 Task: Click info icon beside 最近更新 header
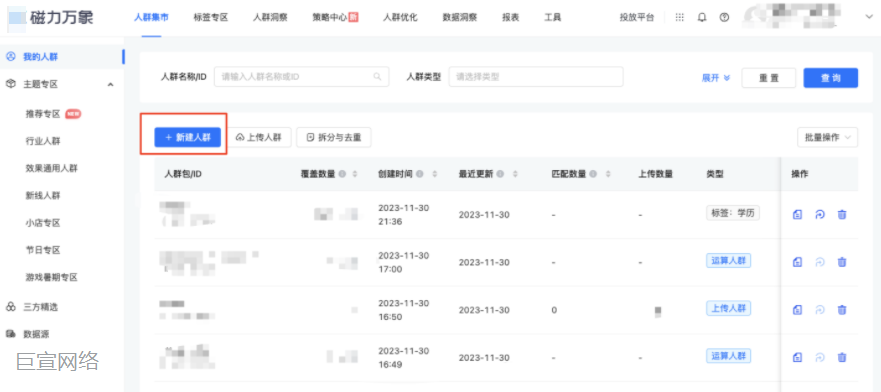[500, 174]
